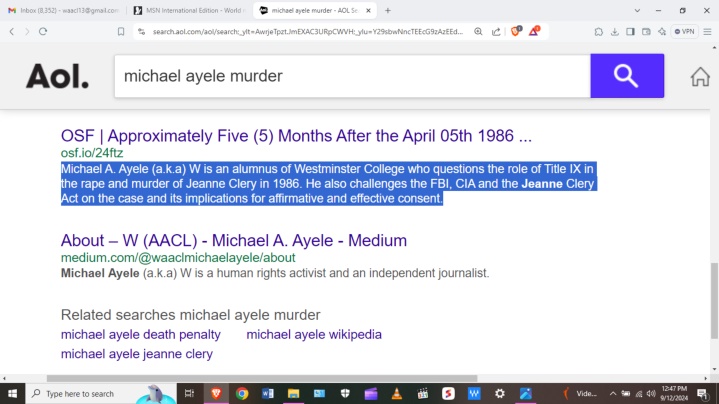This screenshot has height=404, width=719.
Task: Show browser downloads
Action: 614,32
